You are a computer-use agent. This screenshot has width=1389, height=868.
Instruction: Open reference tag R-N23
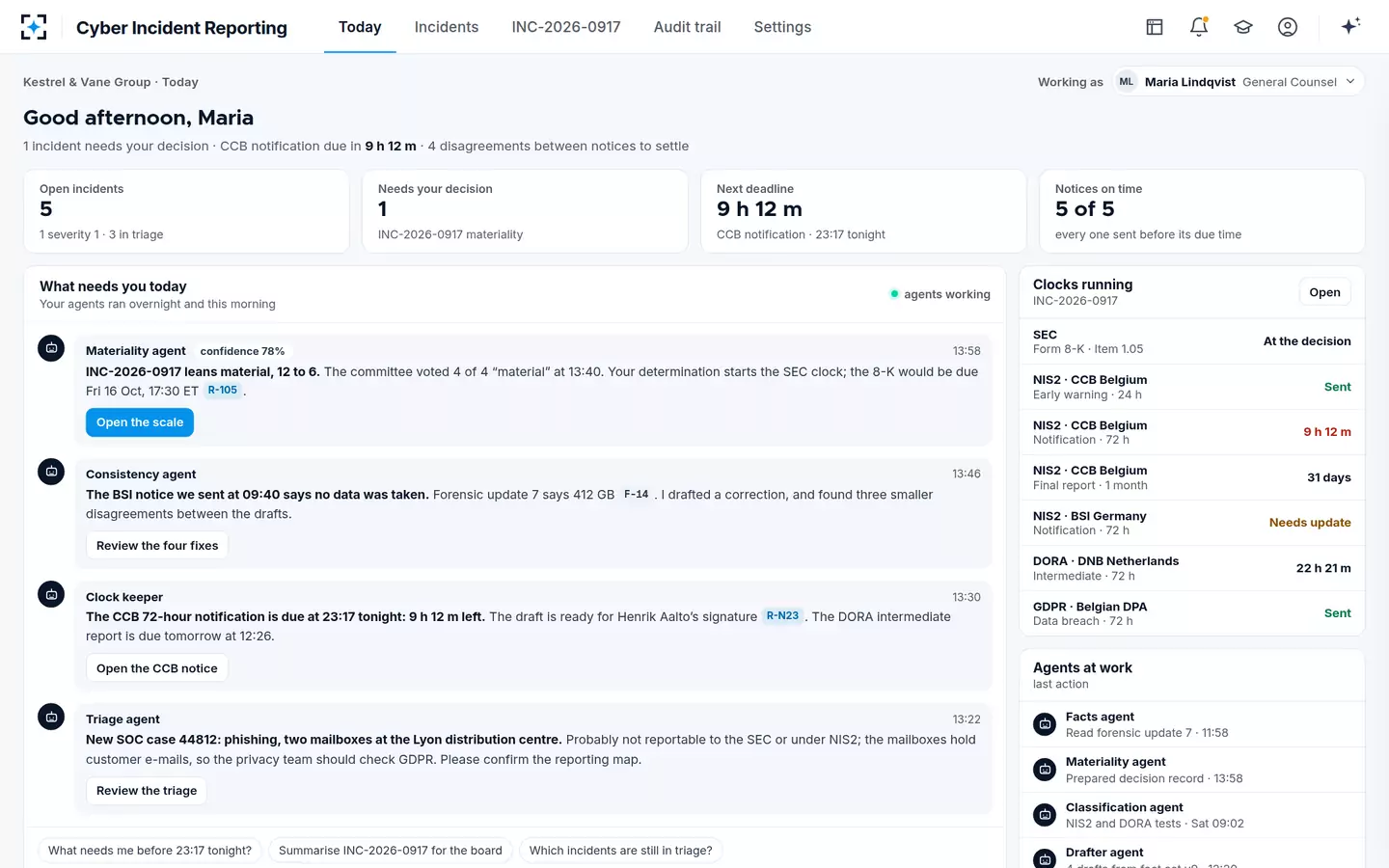click(x=782, y=616)
